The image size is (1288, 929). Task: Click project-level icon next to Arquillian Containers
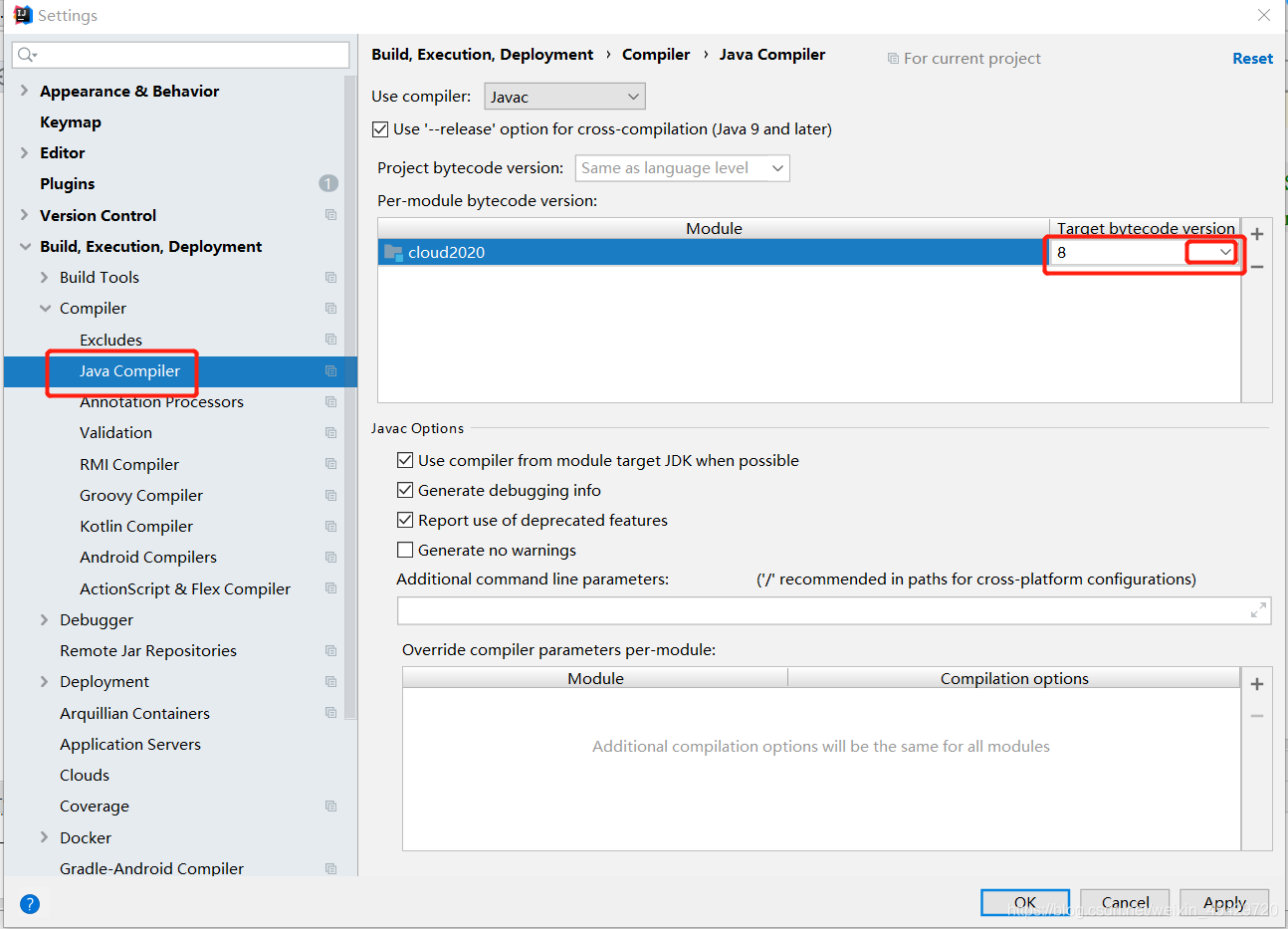(330, 713)
